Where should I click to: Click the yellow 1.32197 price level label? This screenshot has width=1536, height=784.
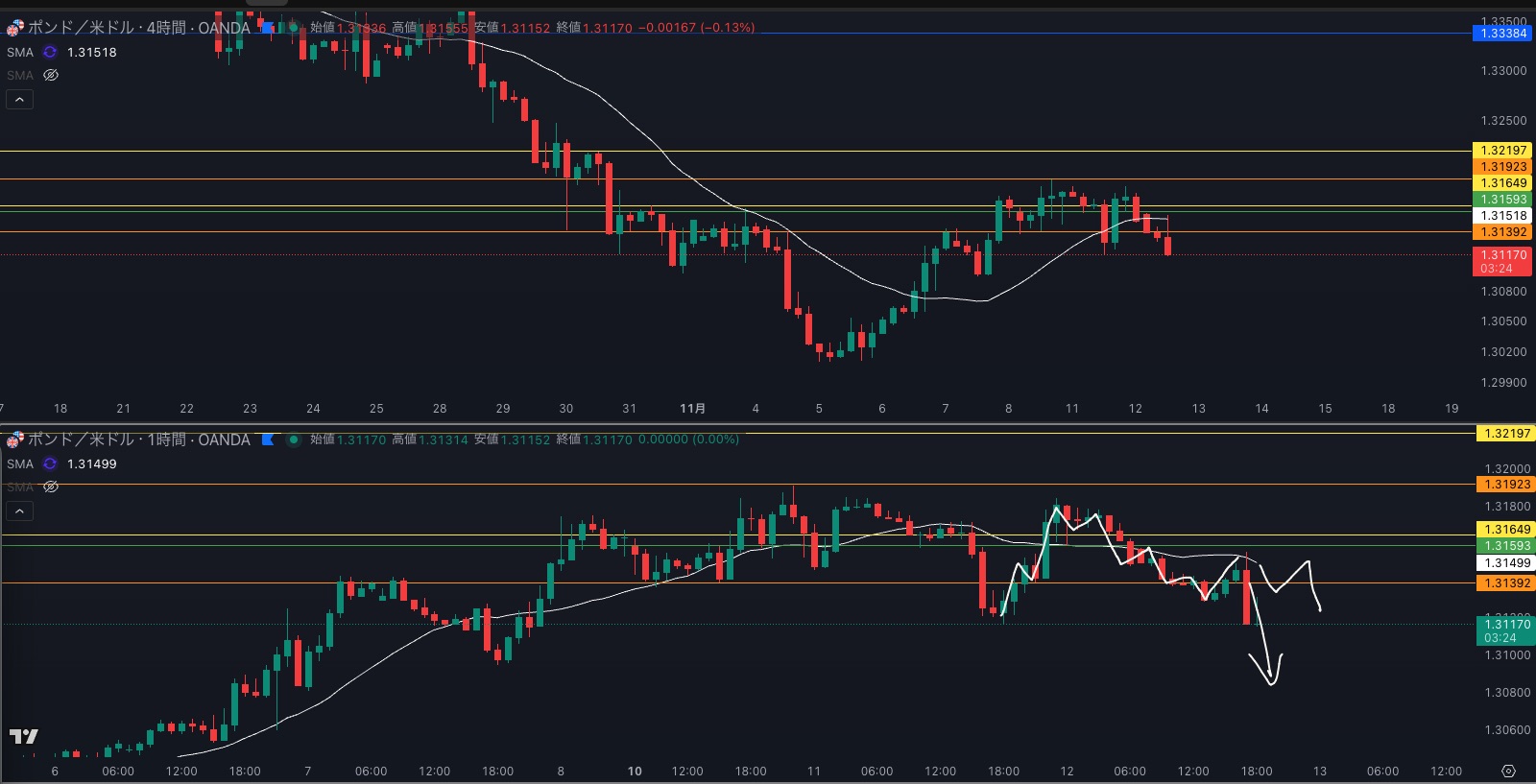(x=1502, y=151)
